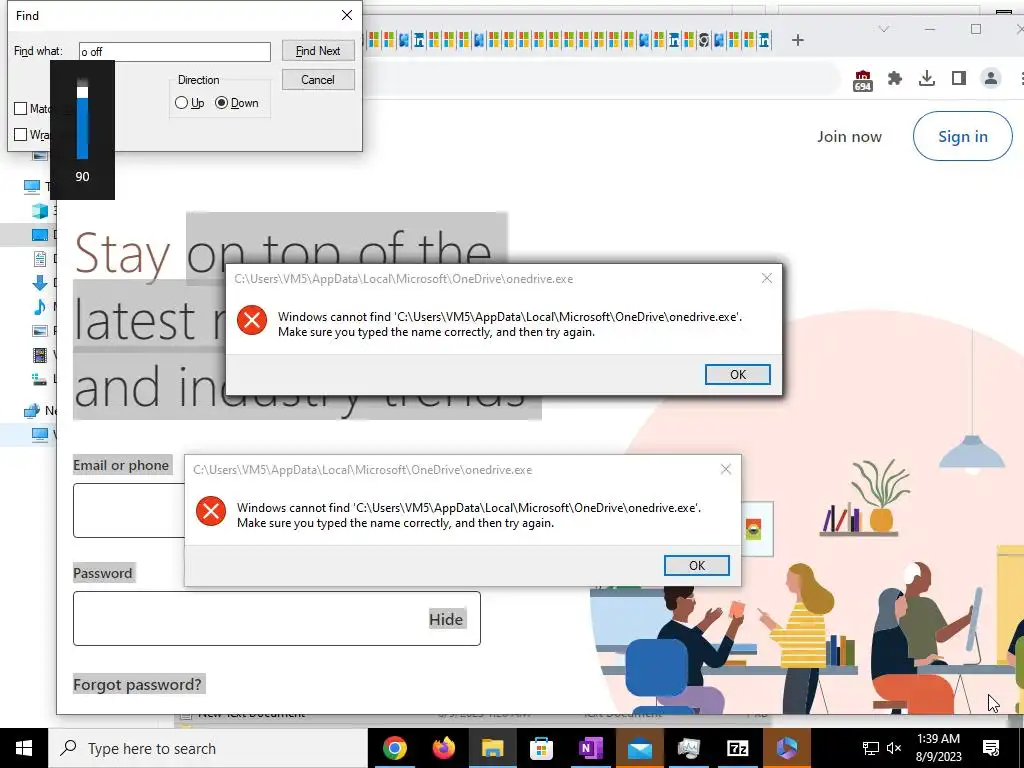Switch to the tab with Chrome globe icon

pos(704,40)
